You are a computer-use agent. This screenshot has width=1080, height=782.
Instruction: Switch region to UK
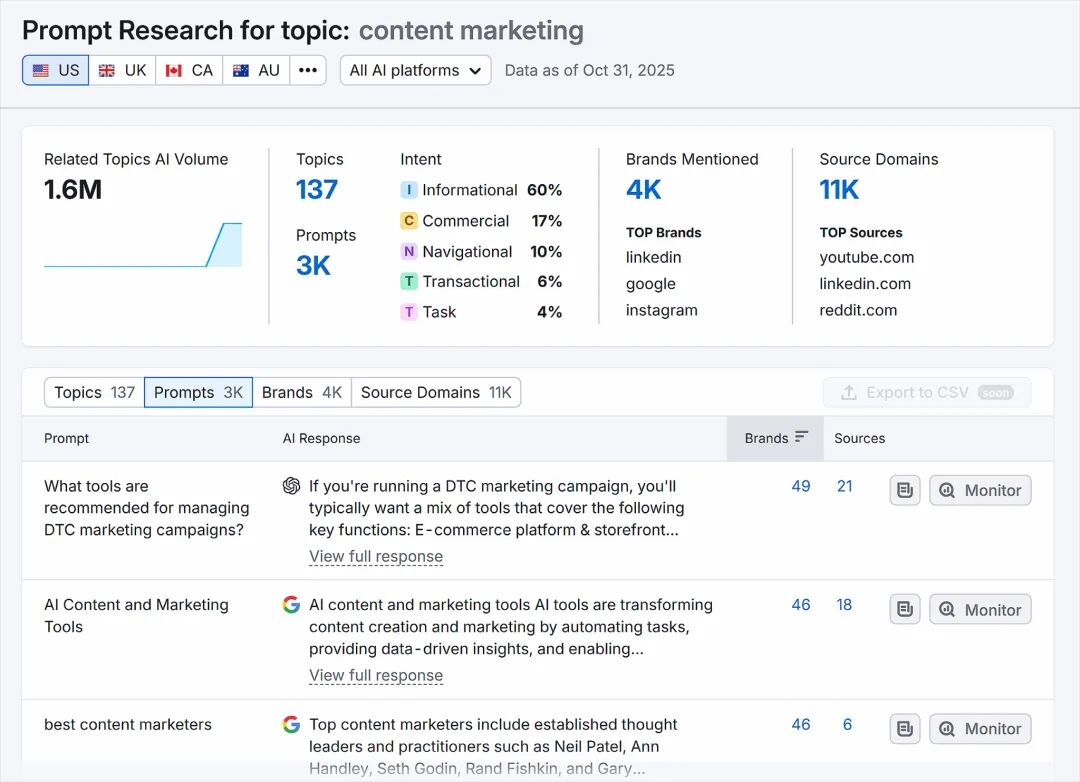[x=122, y=70]
